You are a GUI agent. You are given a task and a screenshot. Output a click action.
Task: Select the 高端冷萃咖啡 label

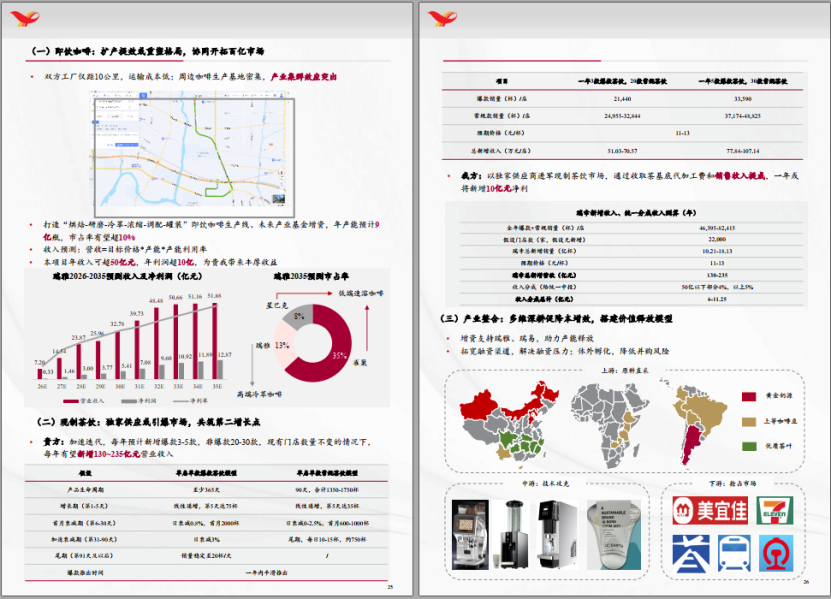pyautogui.click(x=260, y=394)
